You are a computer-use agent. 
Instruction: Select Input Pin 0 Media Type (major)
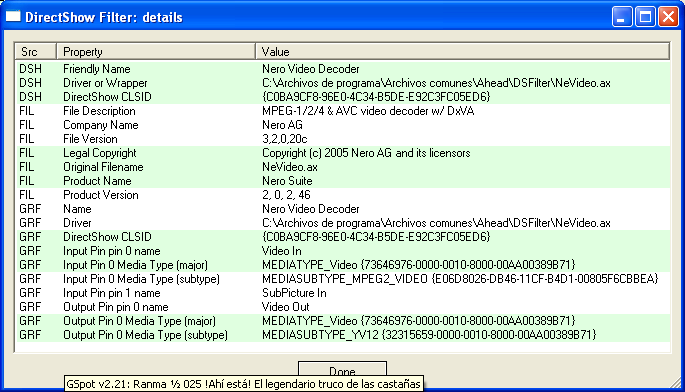coord(135,265)
